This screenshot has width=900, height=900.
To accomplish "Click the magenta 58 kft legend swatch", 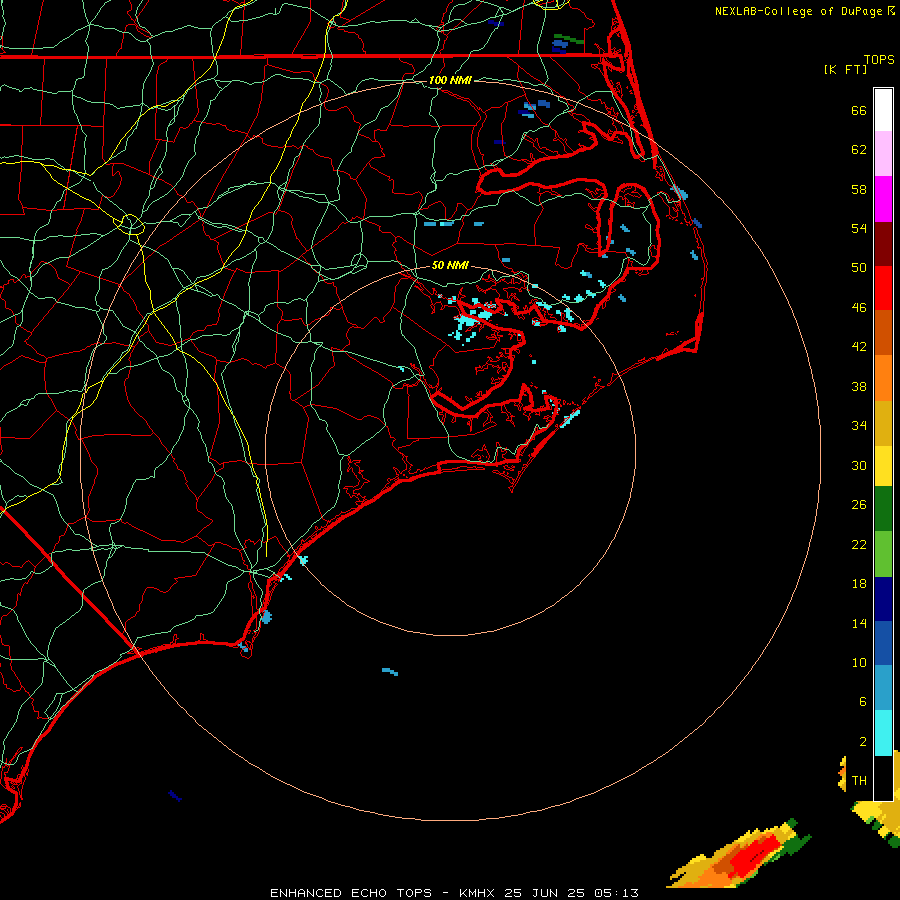I will pyautogui.click(x=883, y=199).
